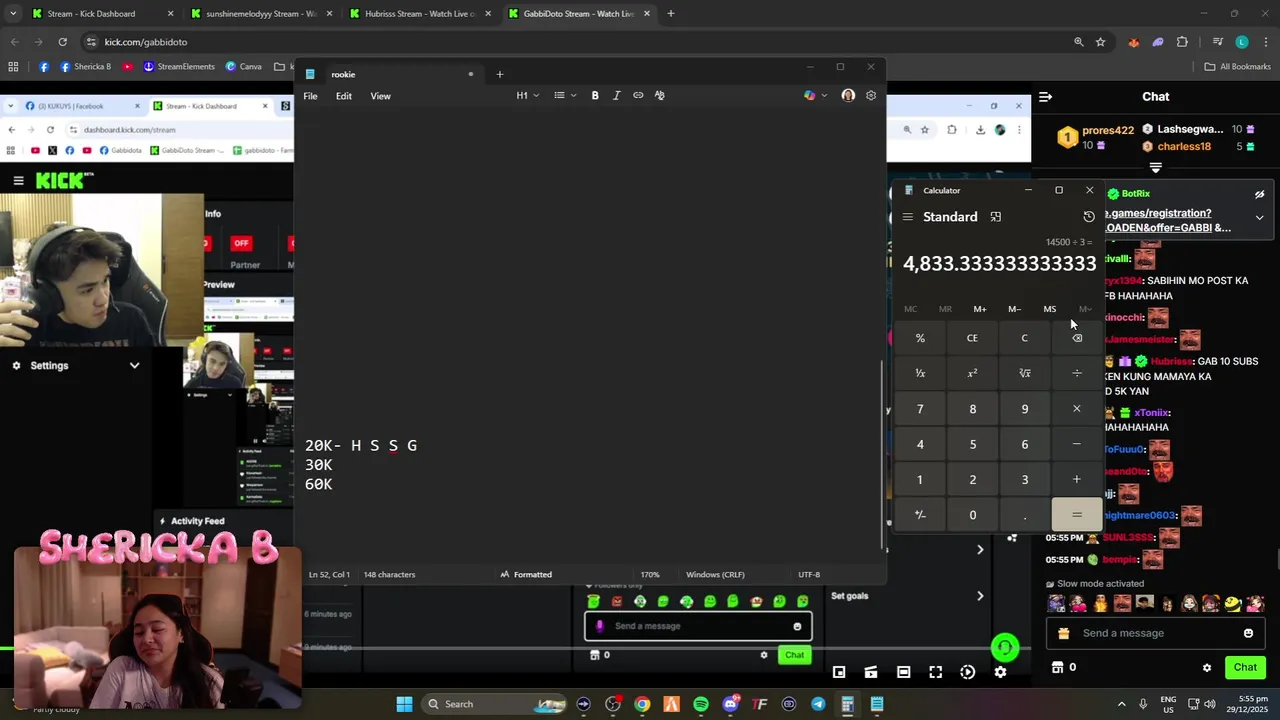Click the M+ memory add button

coord(980,309)
